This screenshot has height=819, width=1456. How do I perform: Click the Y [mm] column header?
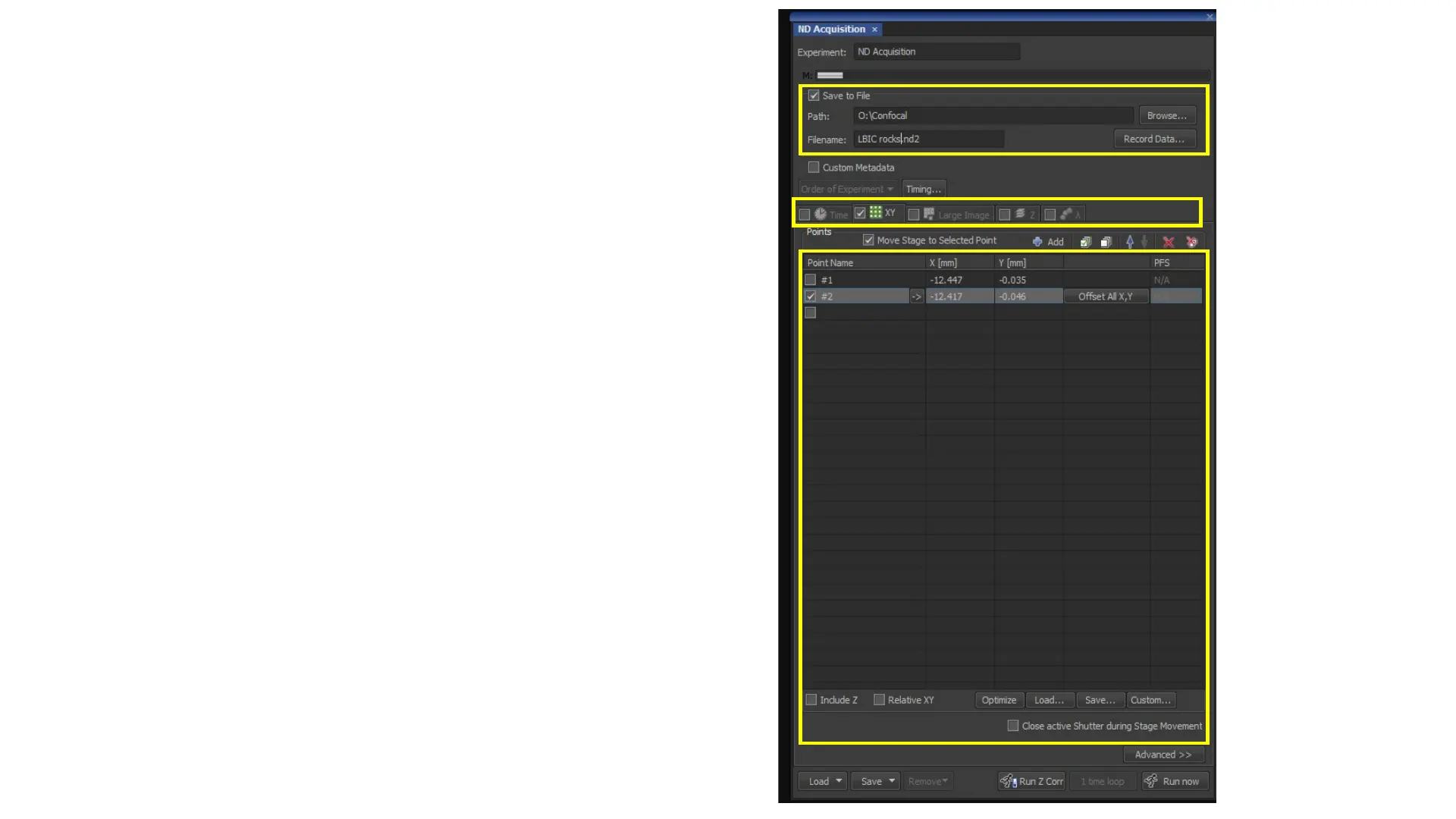click(1029, 263)
